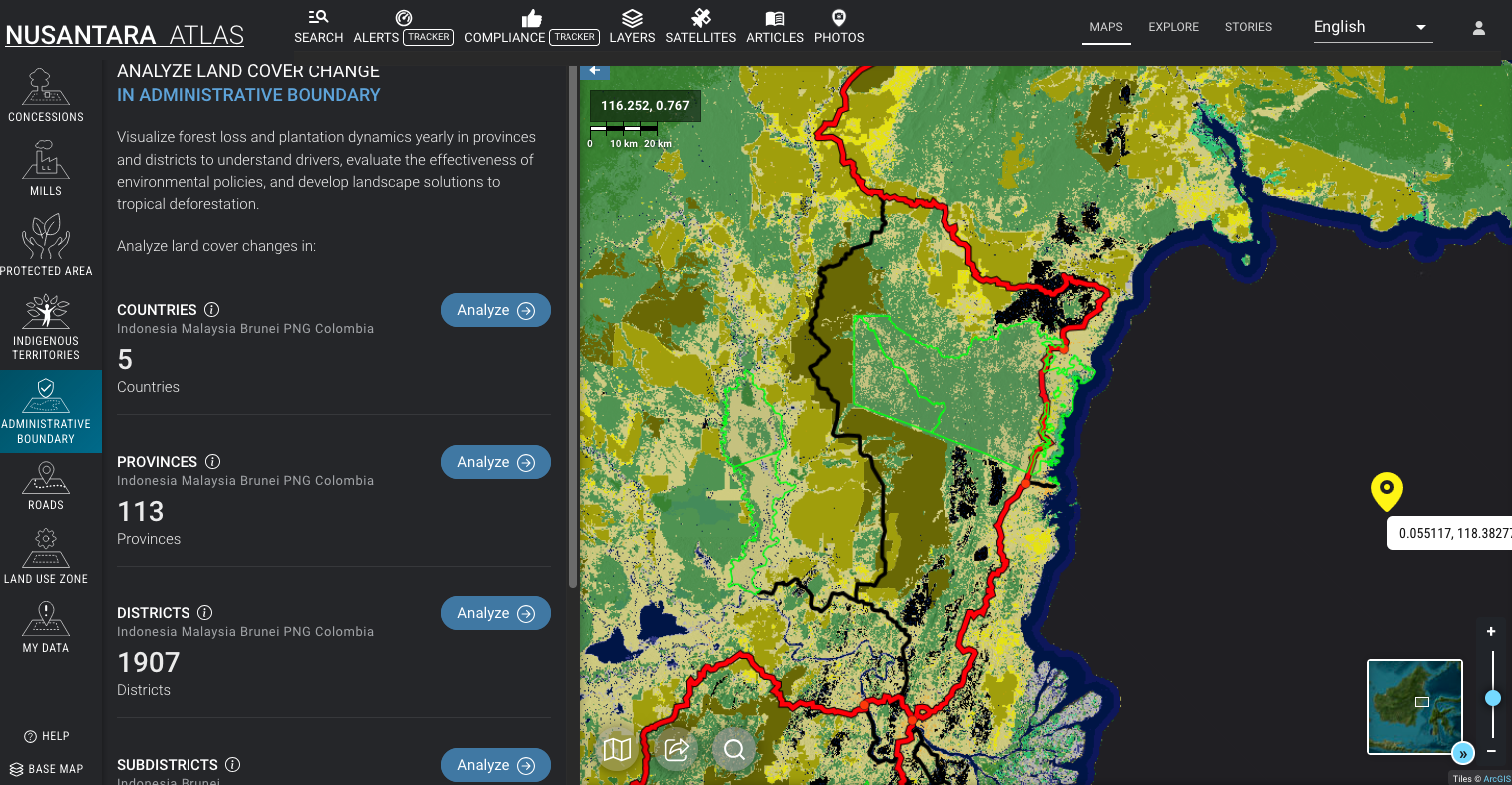The width and height of the screenshot is (1512, 785).
Task: Click the zoom level slider handle
Action: click(x=1492, y=698)
